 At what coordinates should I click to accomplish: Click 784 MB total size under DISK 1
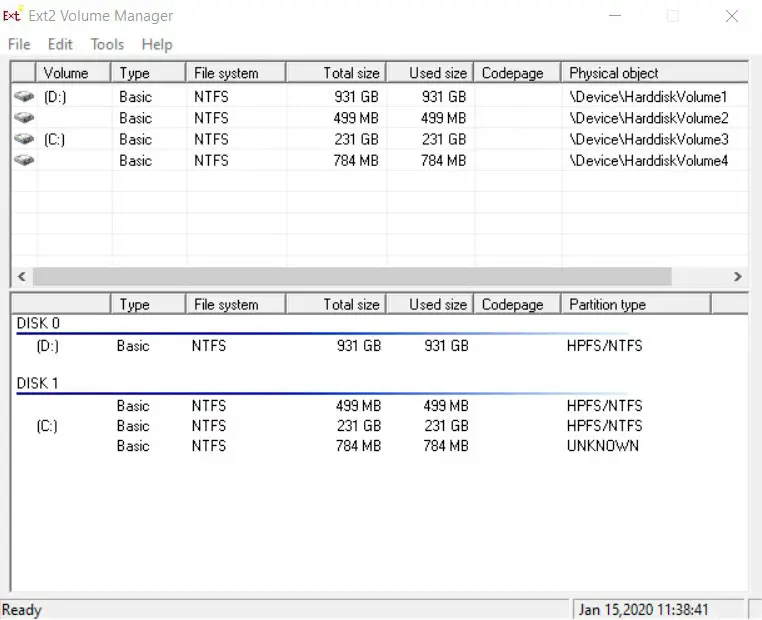(358, 446)
